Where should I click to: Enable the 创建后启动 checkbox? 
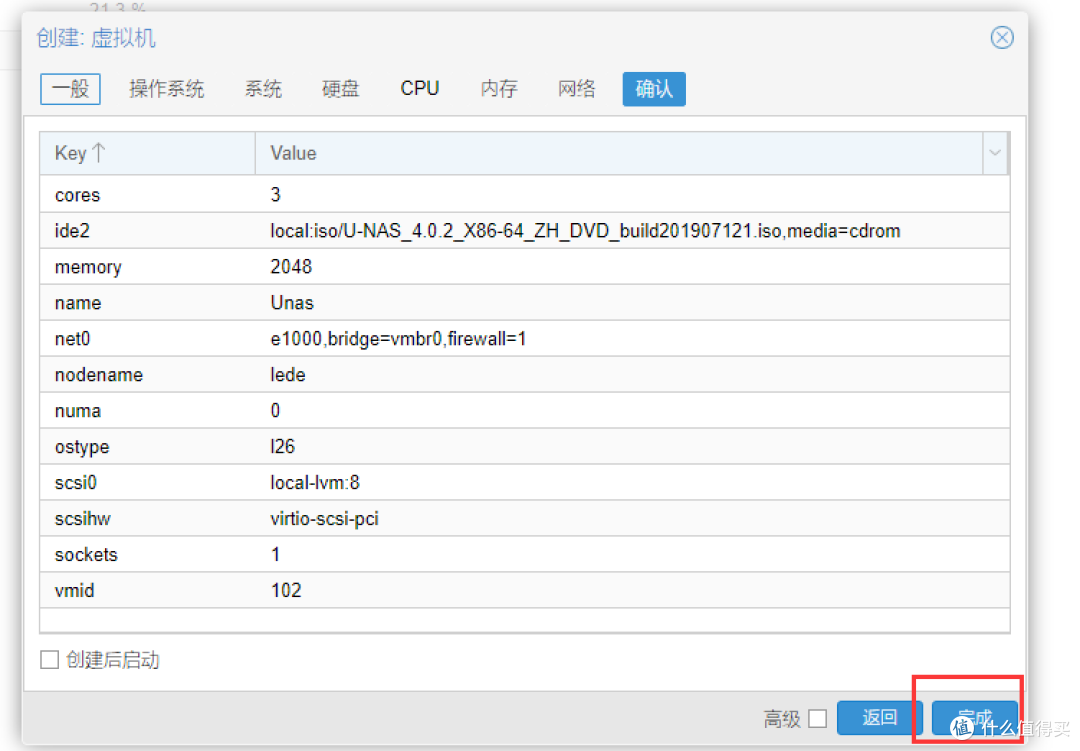coord(49,659)
